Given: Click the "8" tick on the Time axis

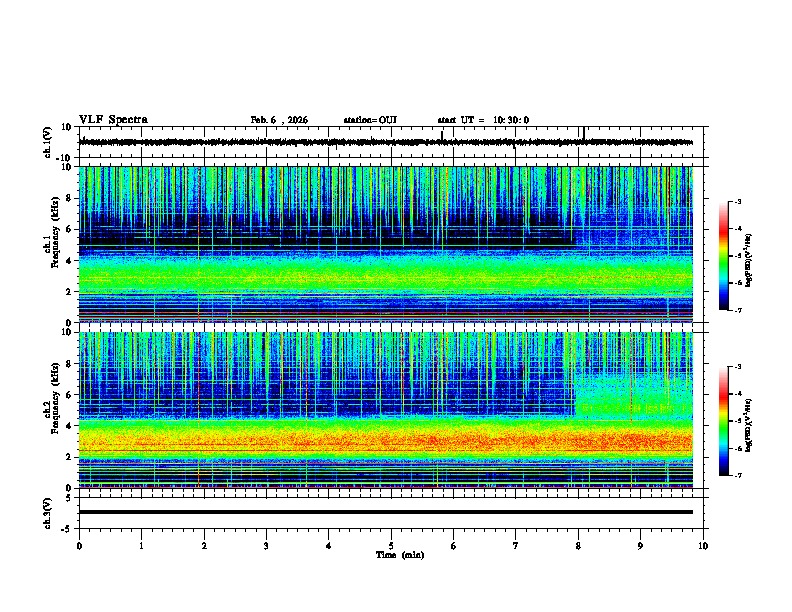Looking at the screenshot, I should [578, 546].
